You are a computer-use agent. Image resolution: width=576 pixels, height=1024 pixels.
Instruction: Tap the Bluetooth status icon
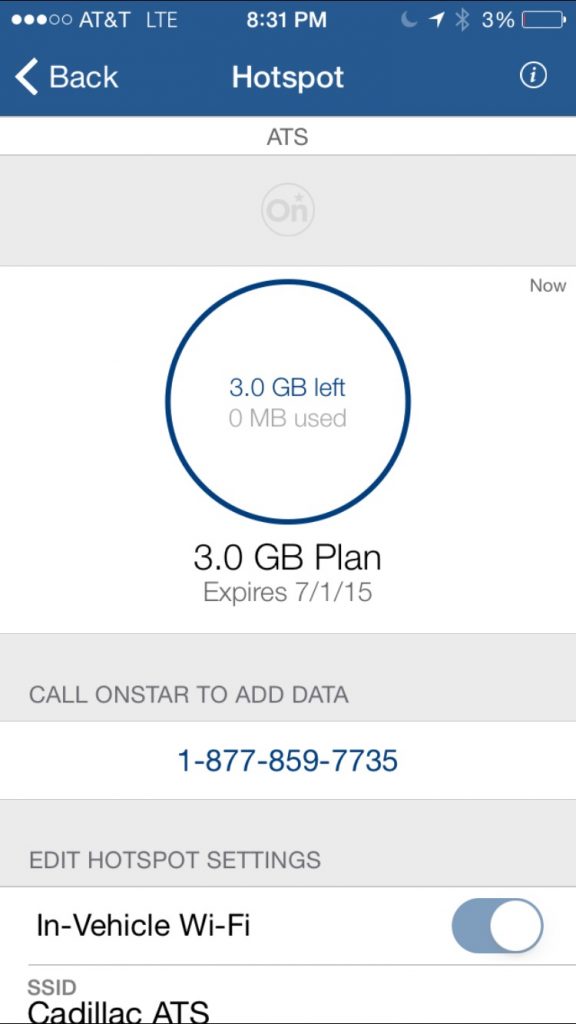point(462,20)
